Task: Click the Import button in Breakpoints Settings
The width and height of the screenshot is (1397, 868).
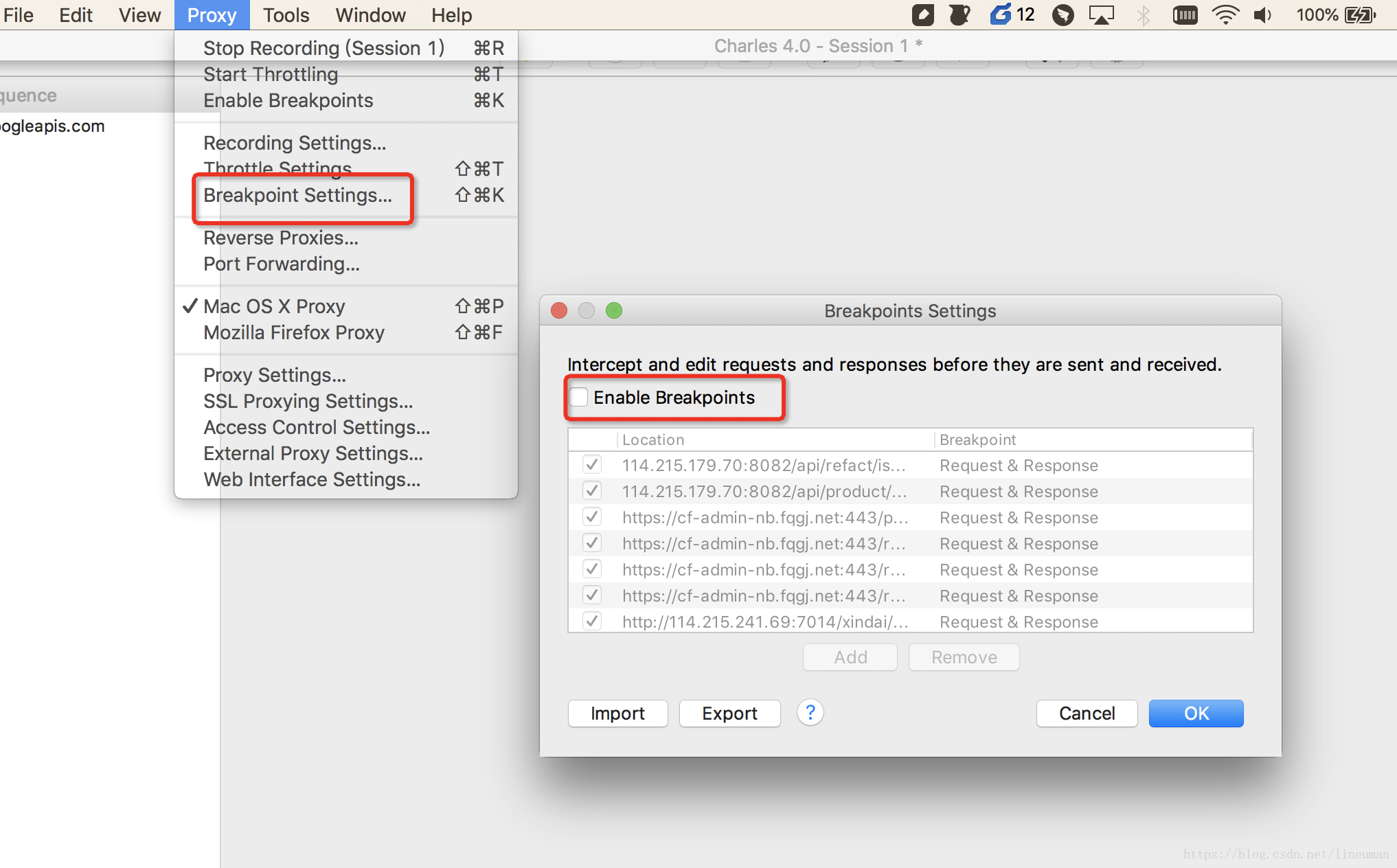Action: click(x=617, y=713)
